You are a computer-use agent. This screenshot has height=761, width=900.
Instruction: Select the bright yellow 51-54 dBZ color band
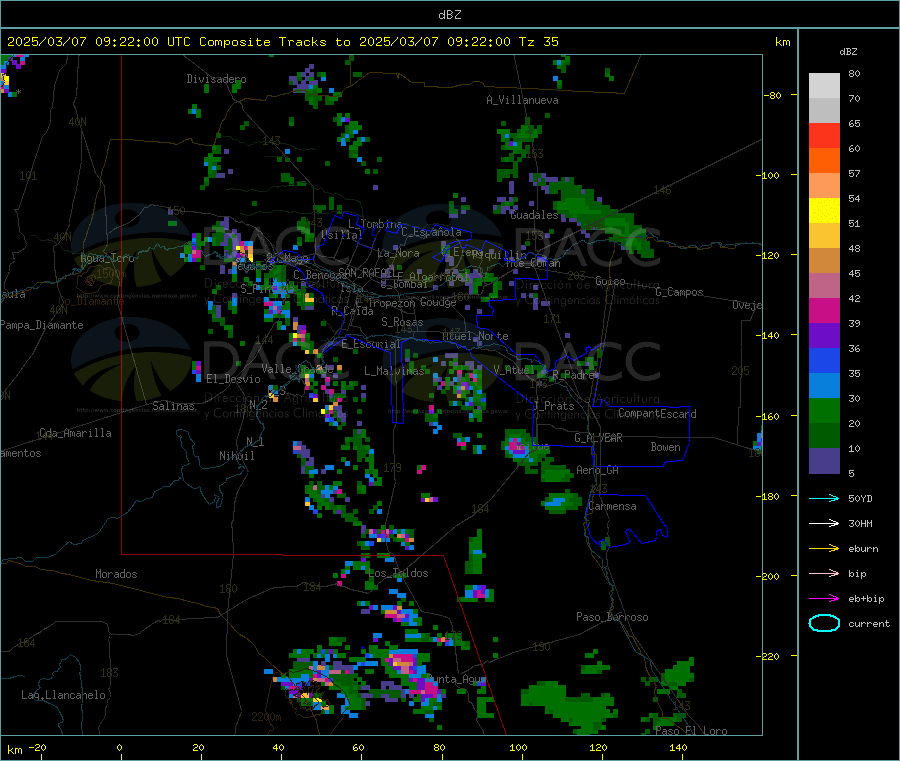[x=824, y=211]
